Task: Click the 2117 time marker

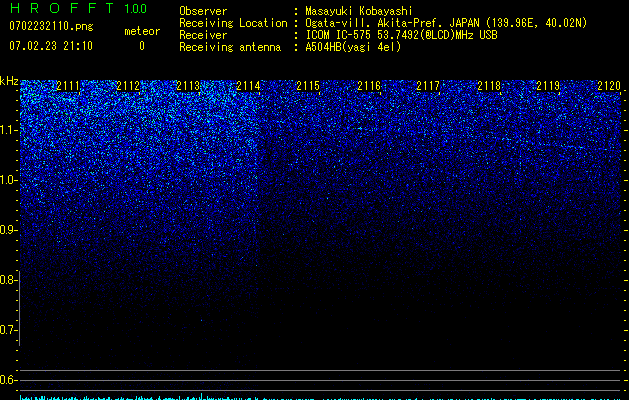Action: tap(428, 86)
